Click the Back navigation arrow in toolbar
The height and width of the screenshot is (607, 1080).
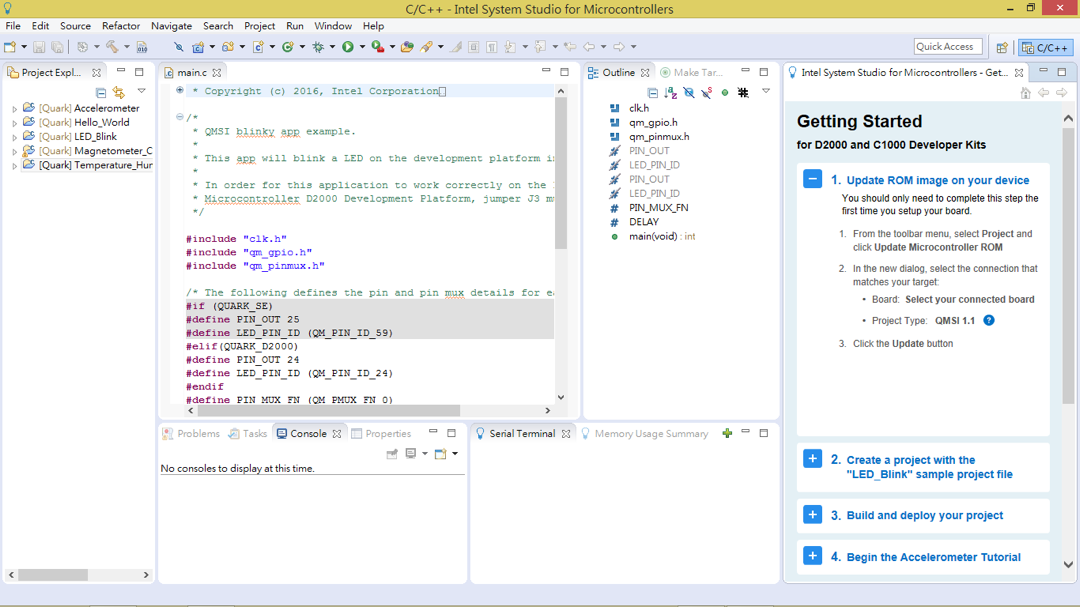click(x=589, y=47)
